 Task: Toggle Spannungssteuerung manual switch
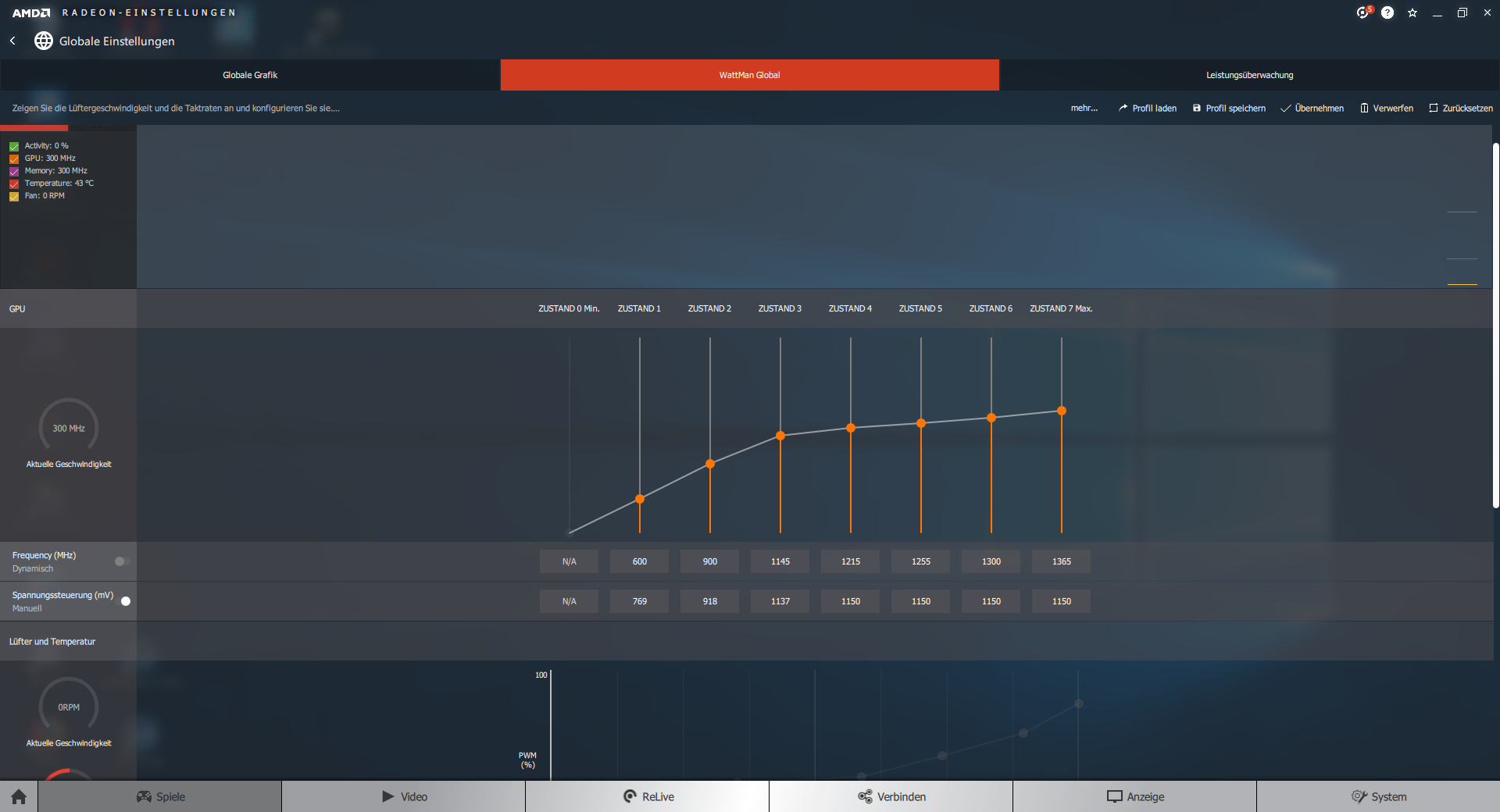(122, 601)
